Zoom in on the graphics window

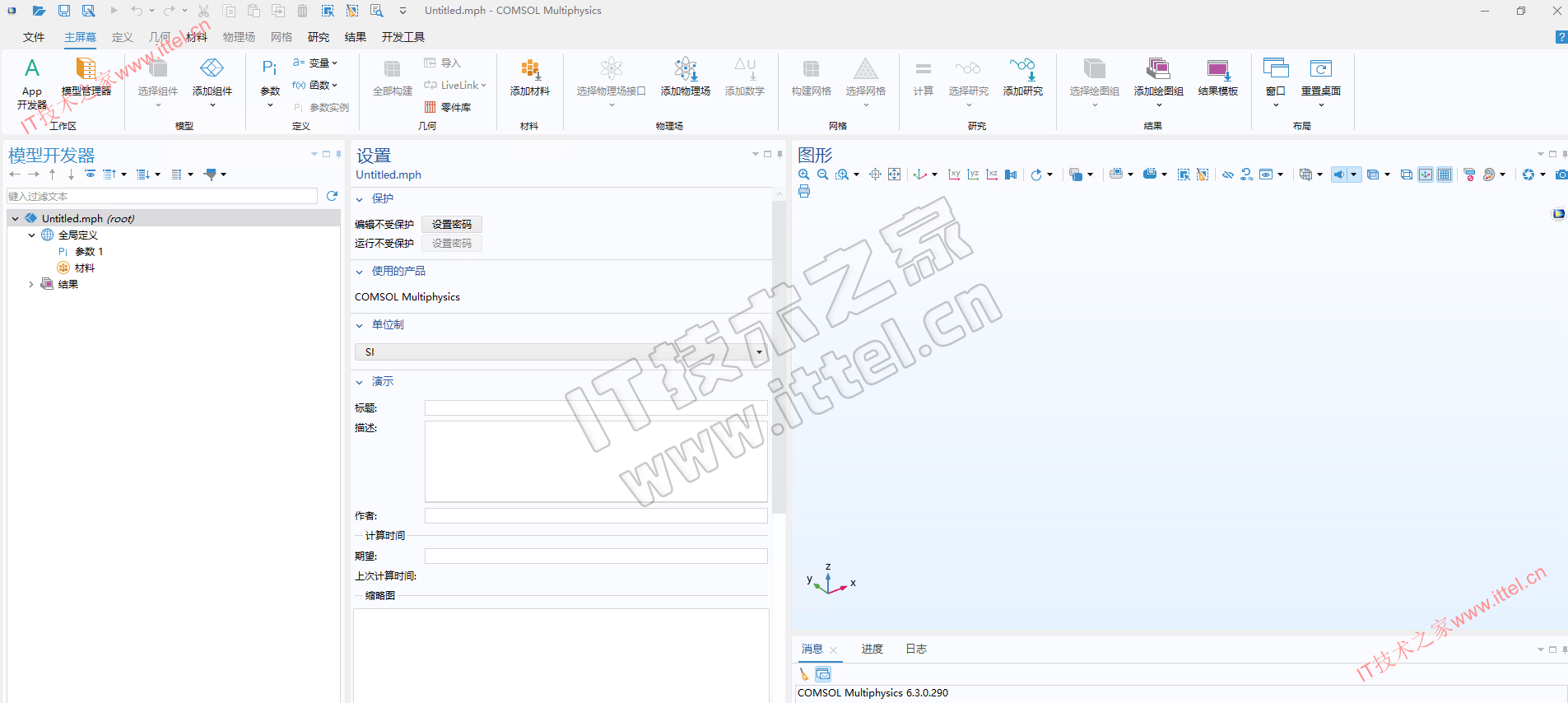tap(804, 175)
